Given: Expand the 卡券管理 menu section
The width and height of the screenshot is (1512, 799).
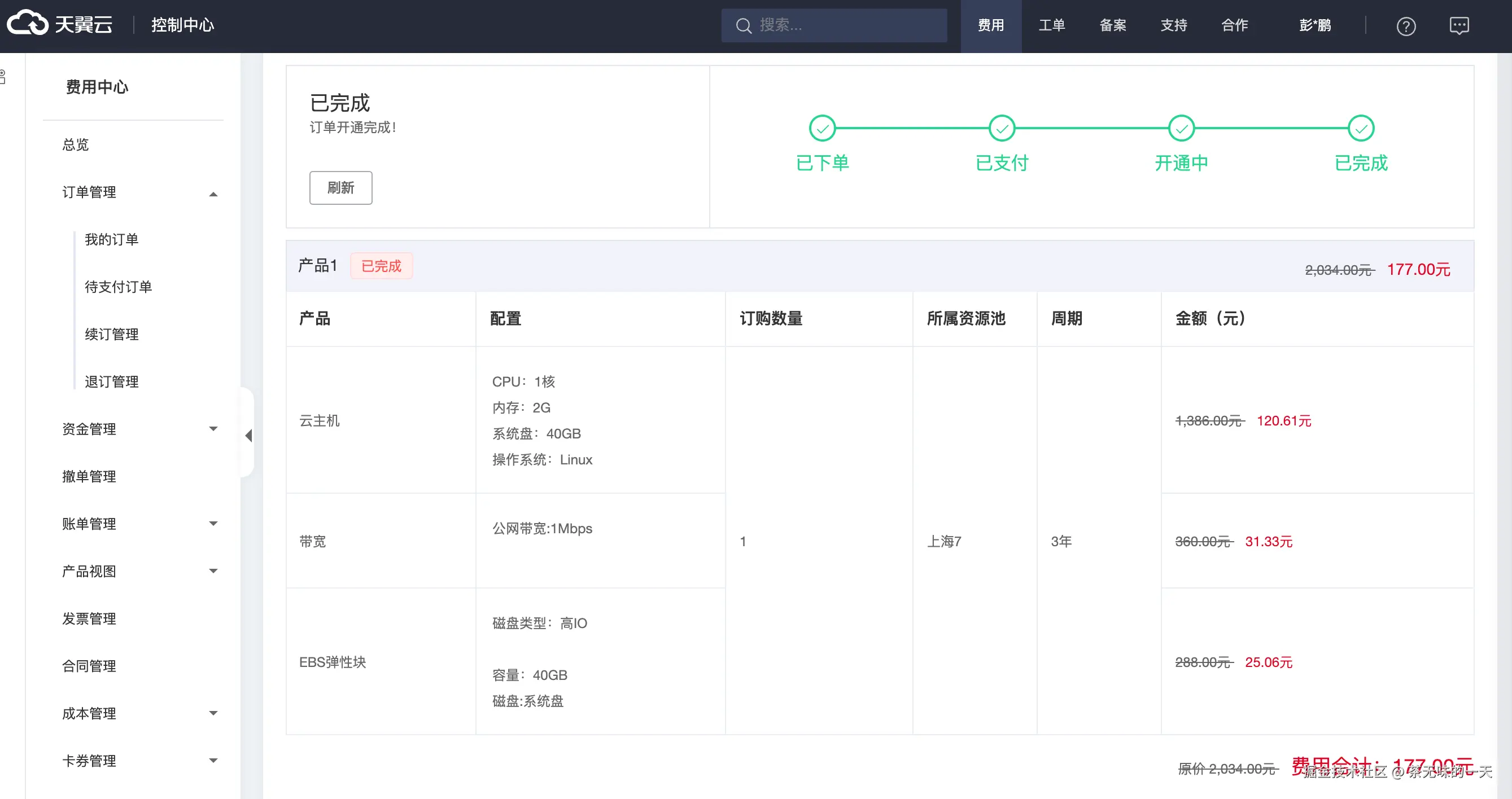Looking at the screenshot, I should [x=213, y=760].
